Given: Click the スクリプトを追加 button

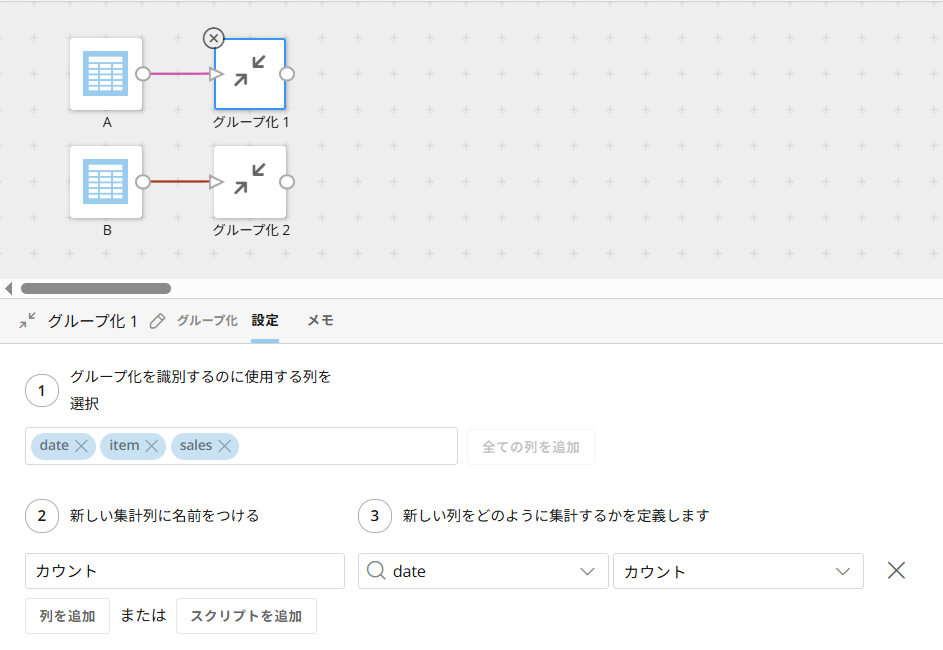Looking at the screenshot, I should tap(246, 616).
